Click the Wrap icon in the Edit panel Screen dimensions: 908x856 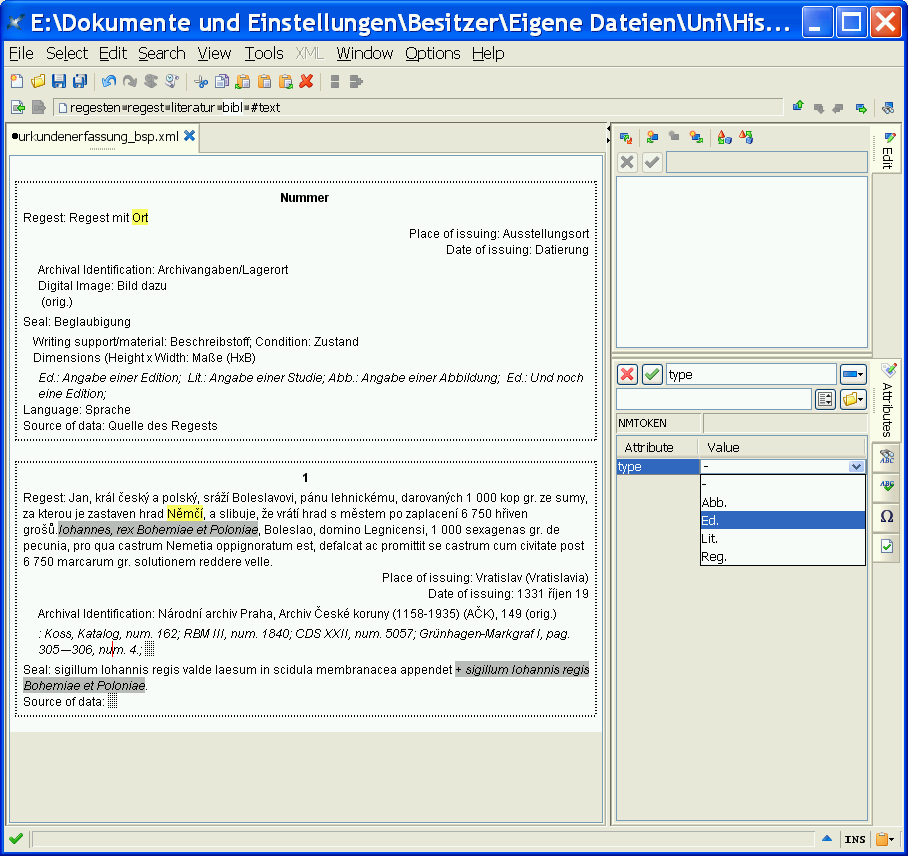[x=746, y=137]
